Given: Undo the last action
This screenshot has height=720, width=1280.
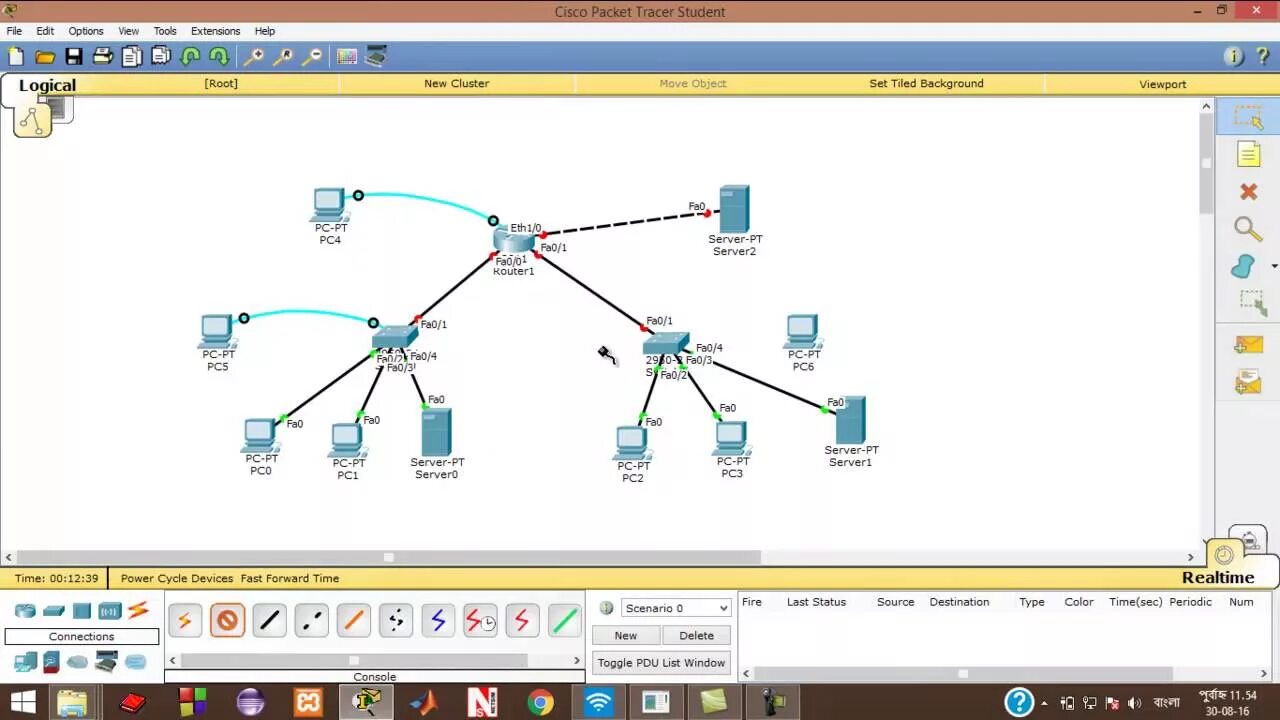Looking at the screenshot, I should (x=190, y=57).
